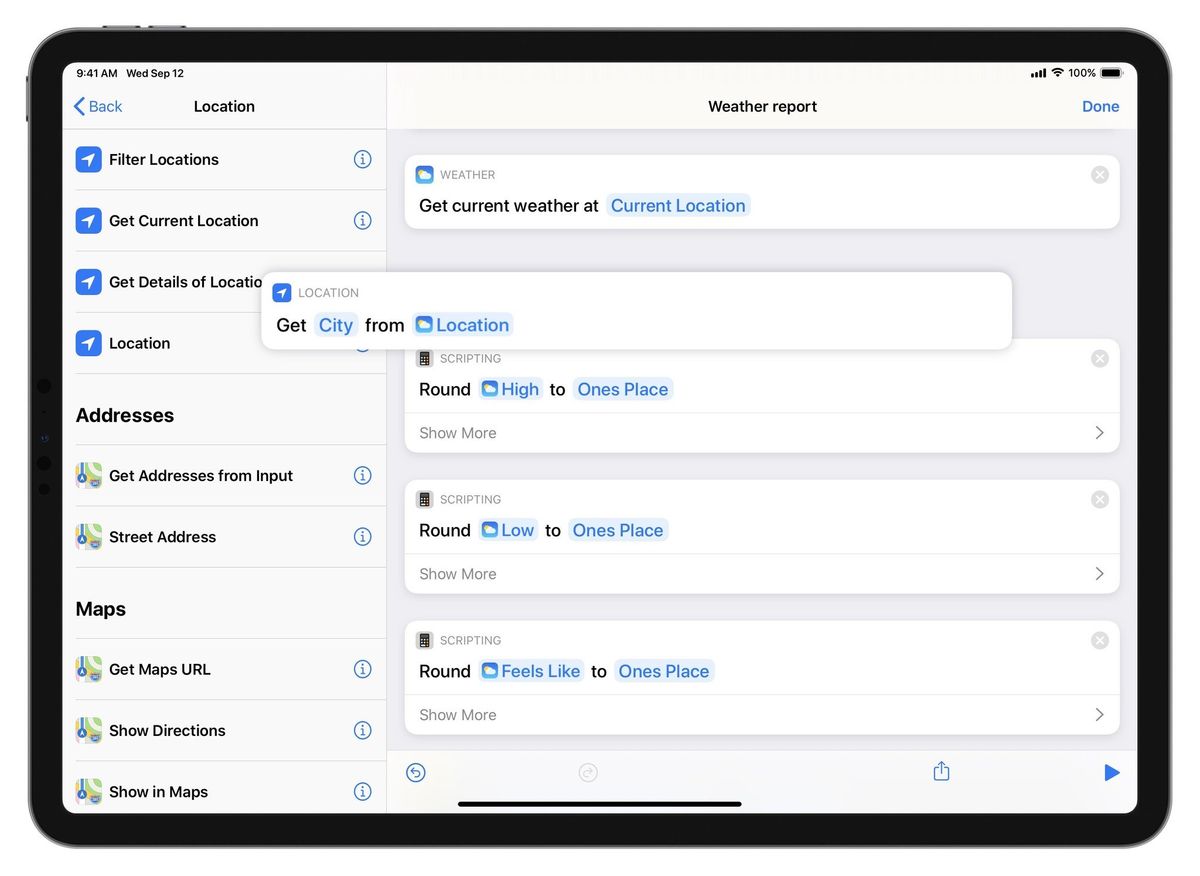Select the Get Current Location action
This screenshot has height=876, width=1200.
[185, 220]
